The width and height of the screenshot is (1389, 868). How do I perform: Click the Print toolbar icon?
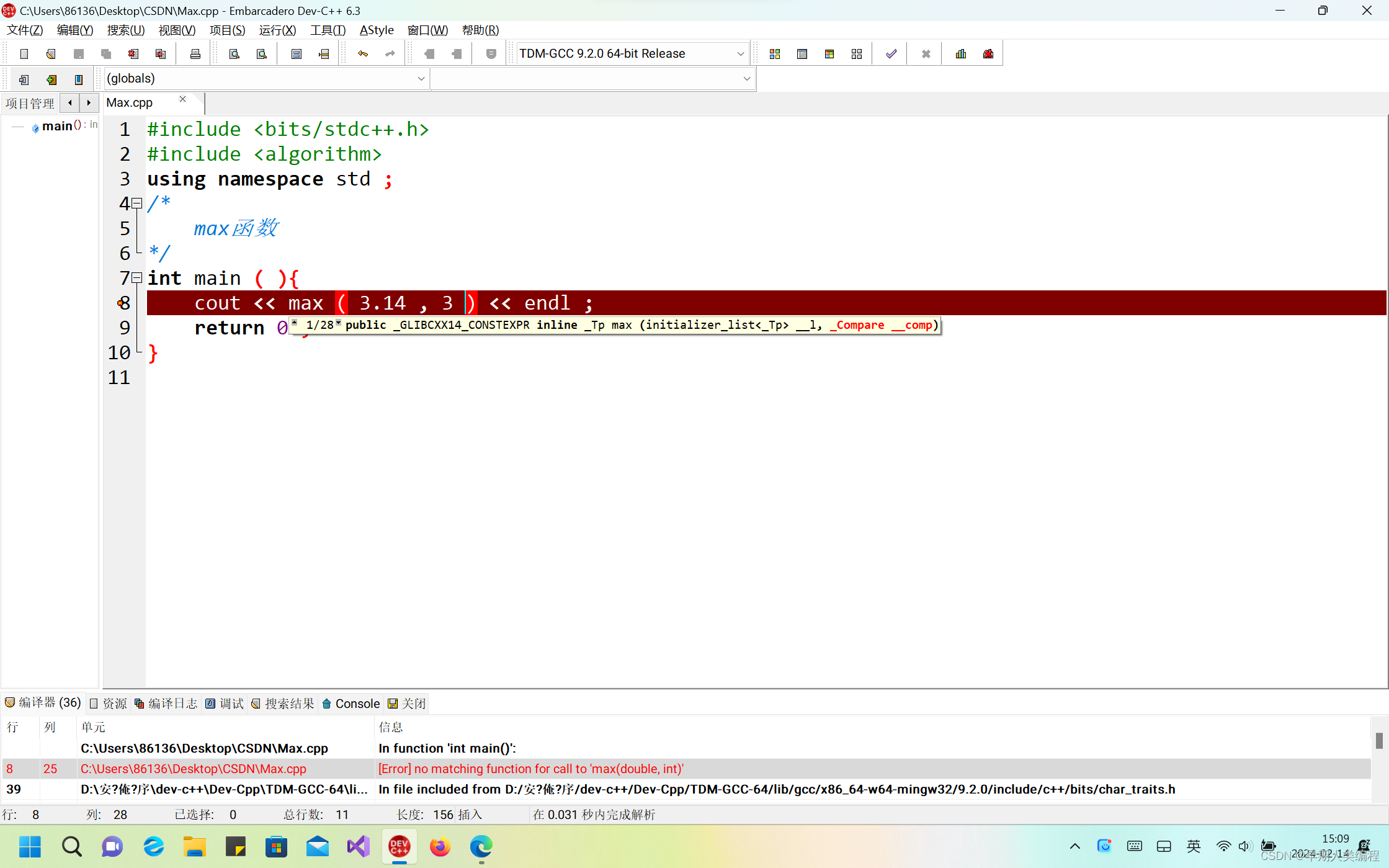(x=195, y=54)
